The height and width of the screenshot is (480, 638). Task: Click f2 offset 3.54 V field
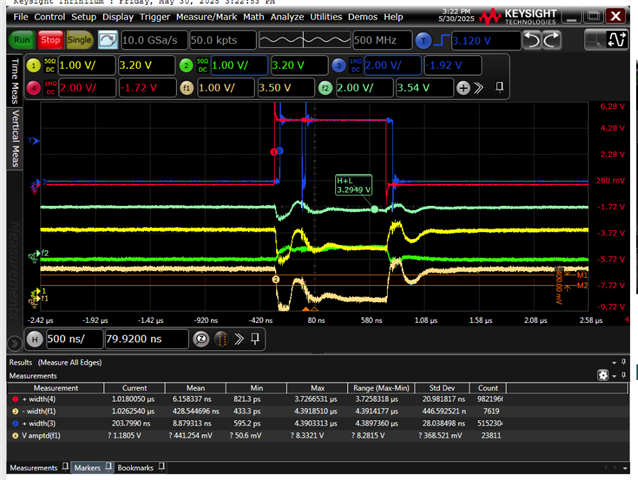pos(424,88)
